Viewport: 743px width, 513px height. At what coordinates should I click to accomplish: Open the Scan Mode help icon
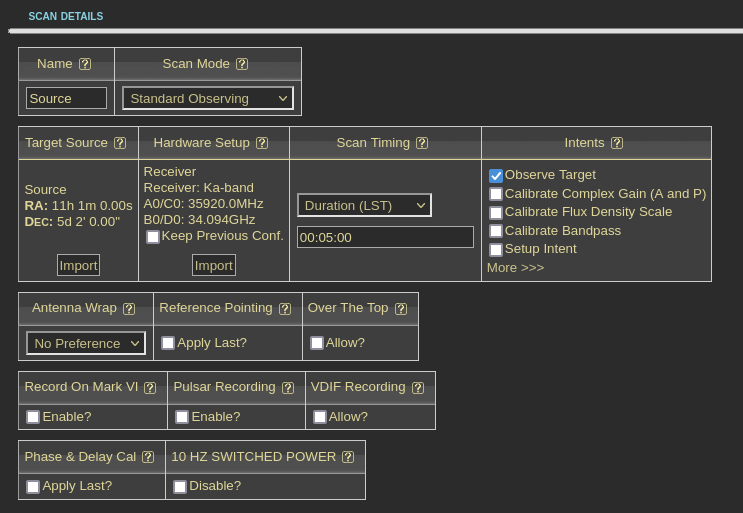pos(242,64)
